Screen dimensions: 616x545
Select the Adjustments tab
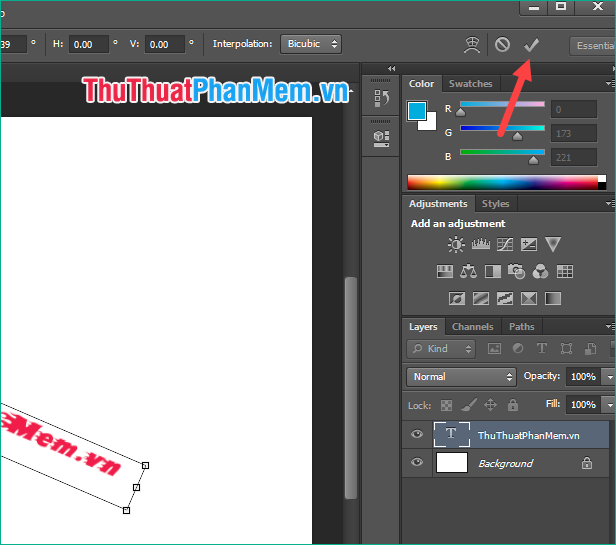pos(438,204)
